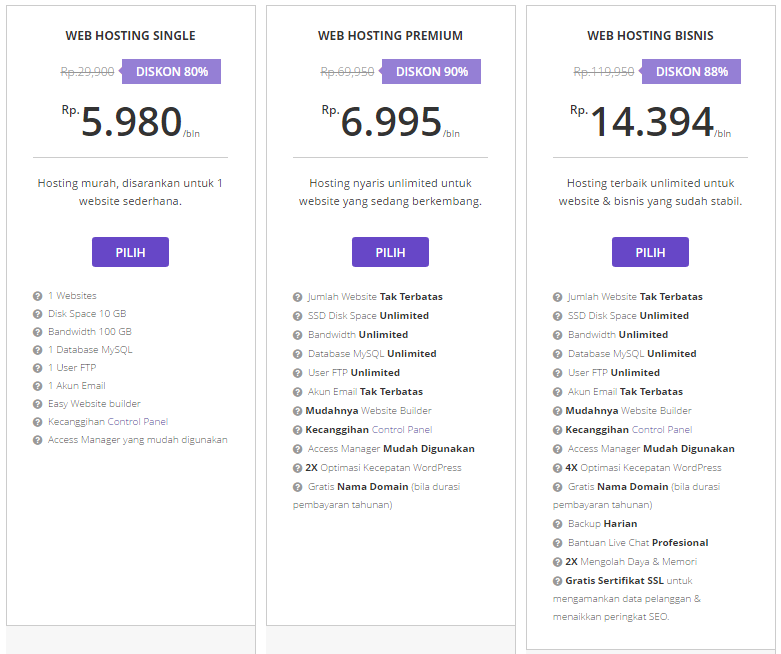Click PILIH button for Web Hosting Single
This screenshot has height=654, width=781.
[130, 252]
